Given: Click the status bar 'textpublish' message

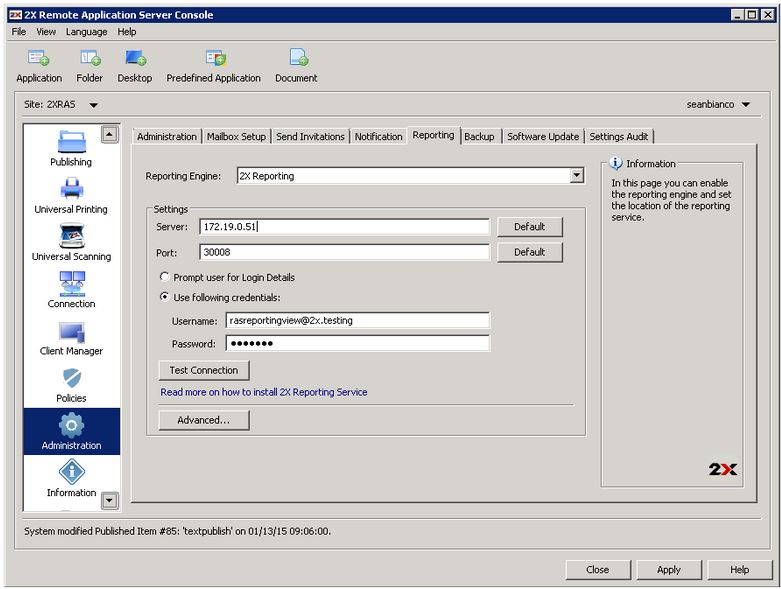Looking at the screenshot, I should click(177, 531).
